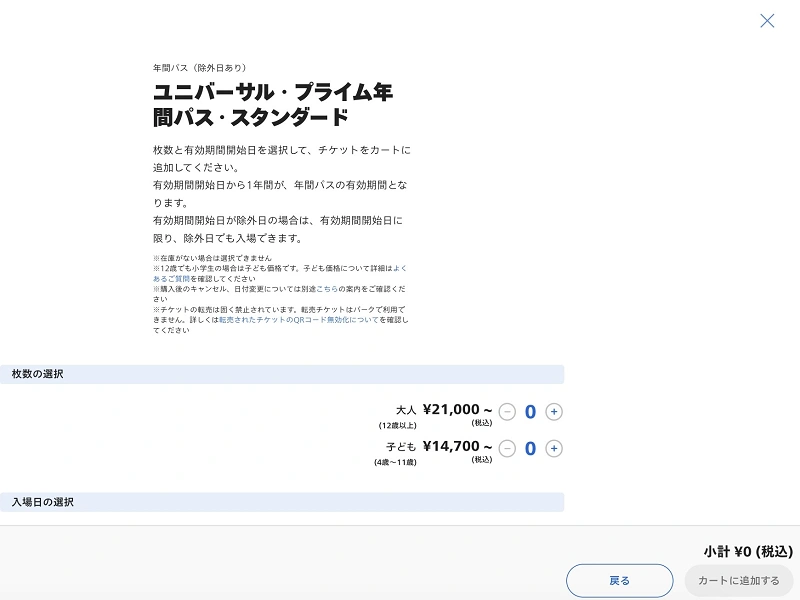
Task: Click the 小計 ¥0 (税込) subtotal
Action: pyautogui.click(x=748, y=552)
